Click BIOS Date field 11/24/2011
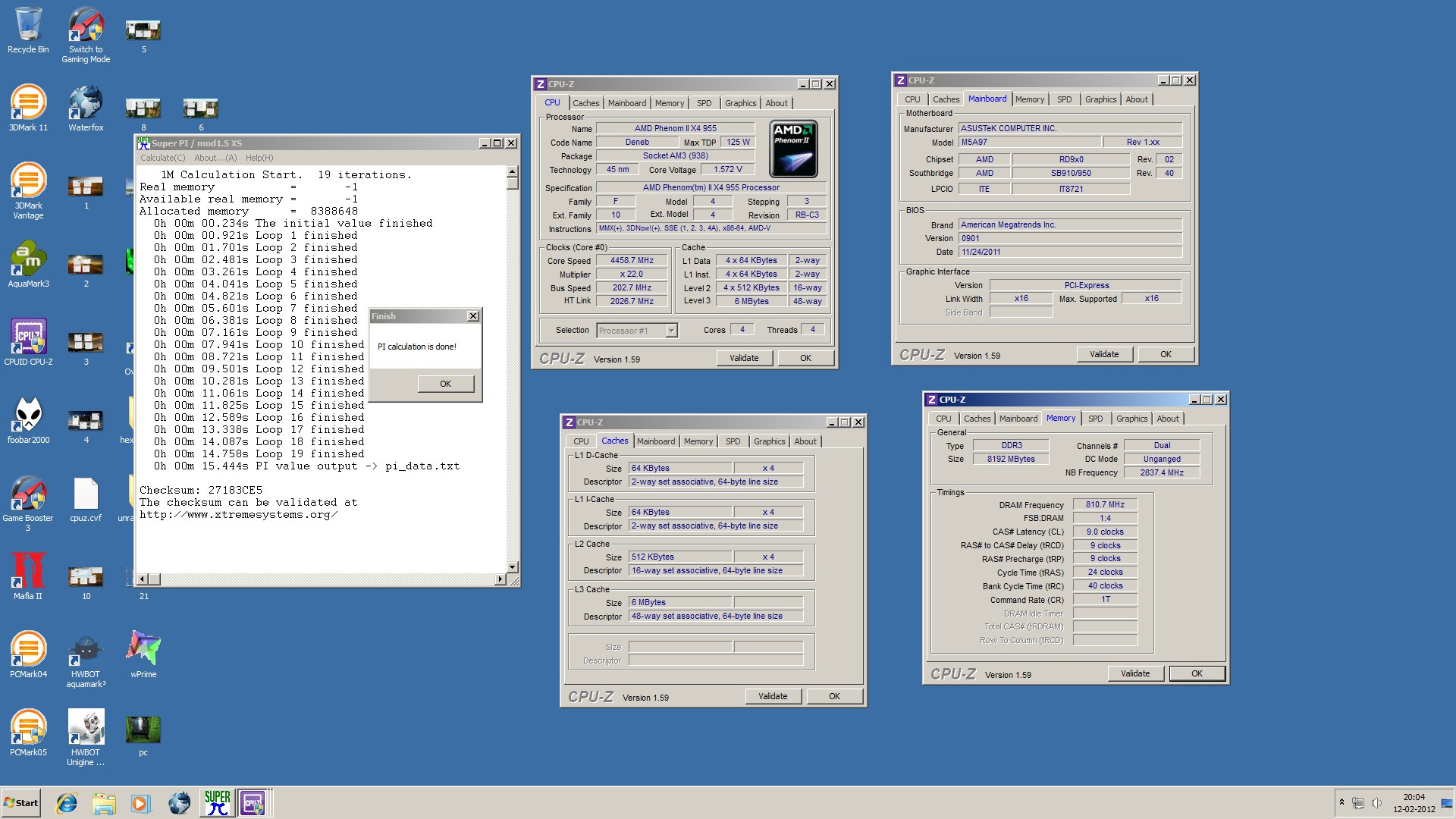Screen dimensions: 1456x819 pos(1070,252)
